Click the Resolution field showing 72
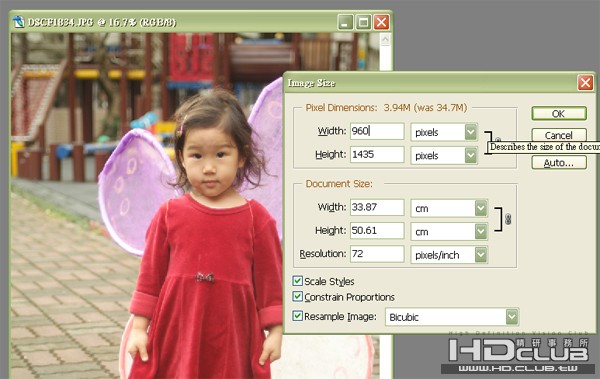This screenshot has height=379, width=600. 377,254
